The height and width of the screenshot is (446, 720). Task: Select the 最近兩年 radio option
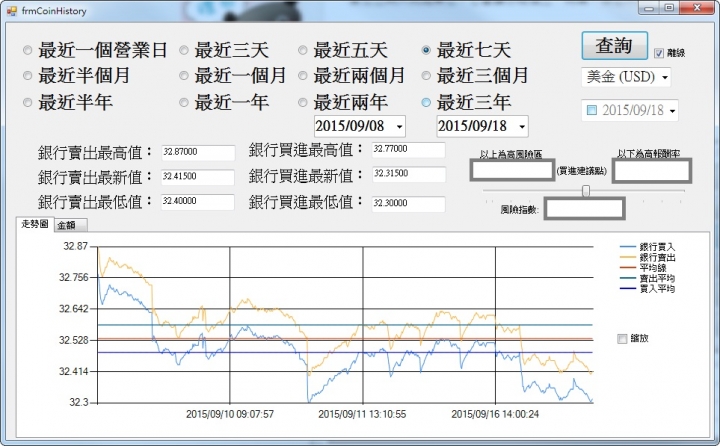click(303, 102)
